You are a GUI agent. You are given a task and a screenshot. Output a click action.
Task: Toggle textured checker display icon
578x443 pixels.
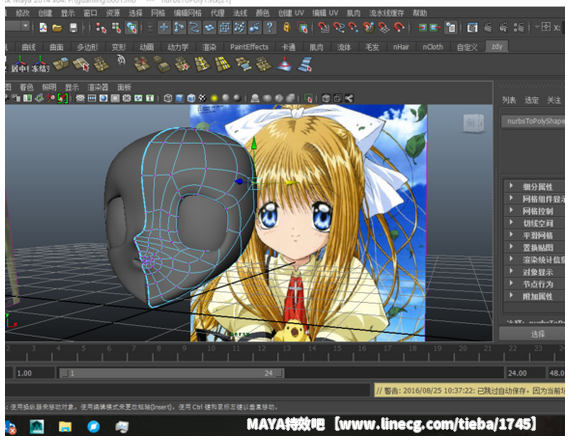pyautogui.click(x=202, y=98)
